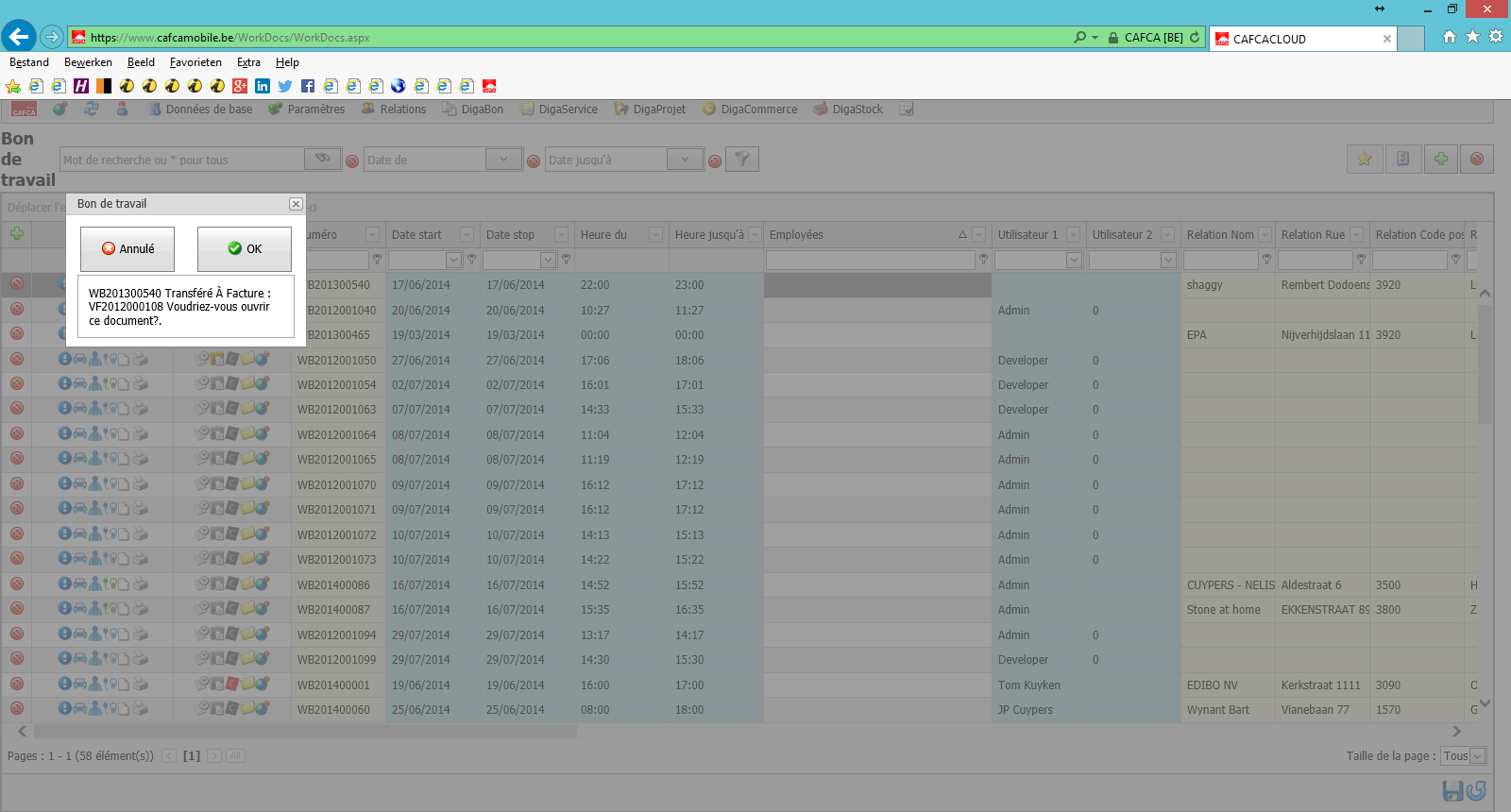Open the Favorieten menu
The height and width of the screenshot is (812, 1511).
(x=195, y=62)
